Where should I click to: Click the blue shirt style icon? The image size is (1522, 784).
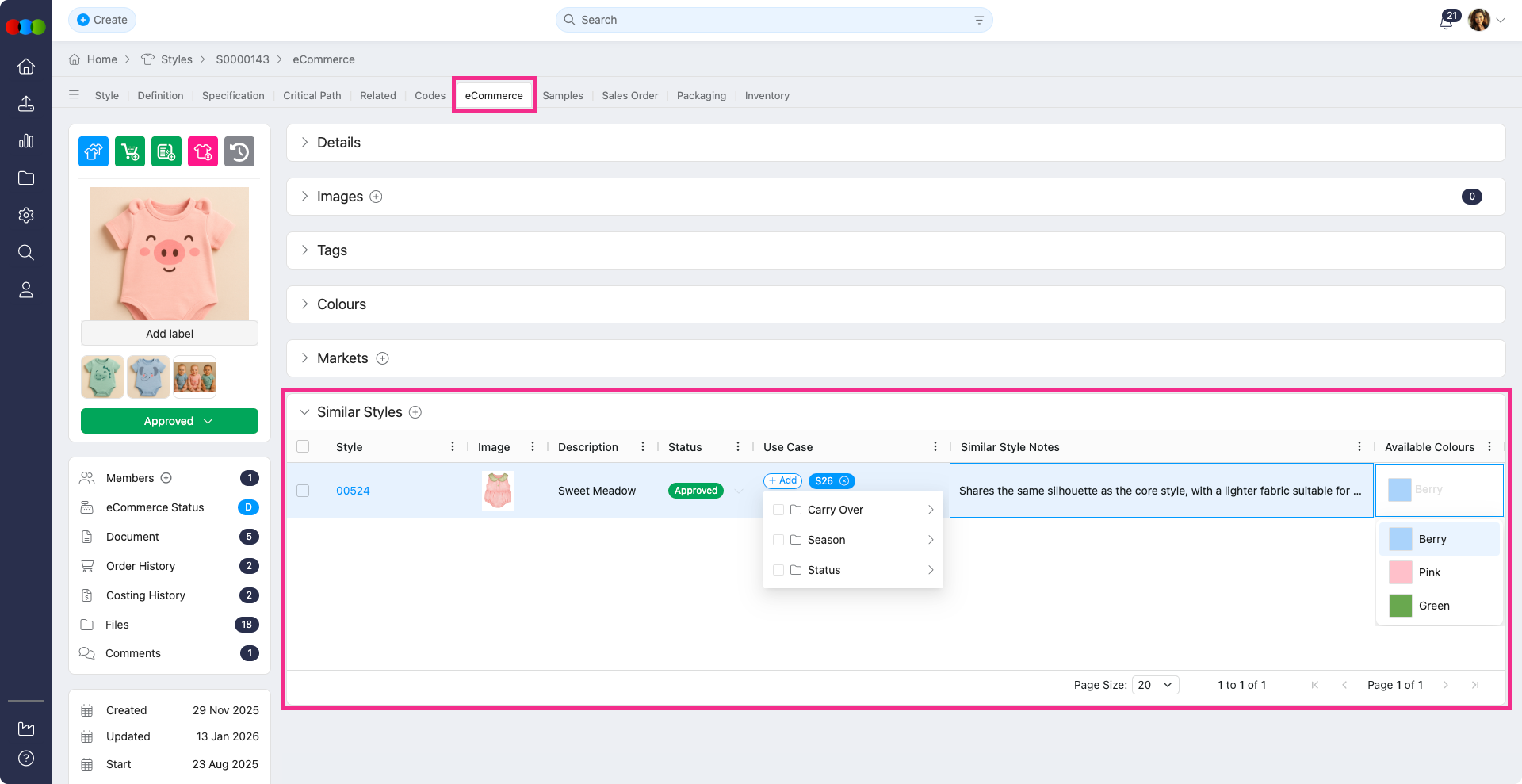coord(94,151)
